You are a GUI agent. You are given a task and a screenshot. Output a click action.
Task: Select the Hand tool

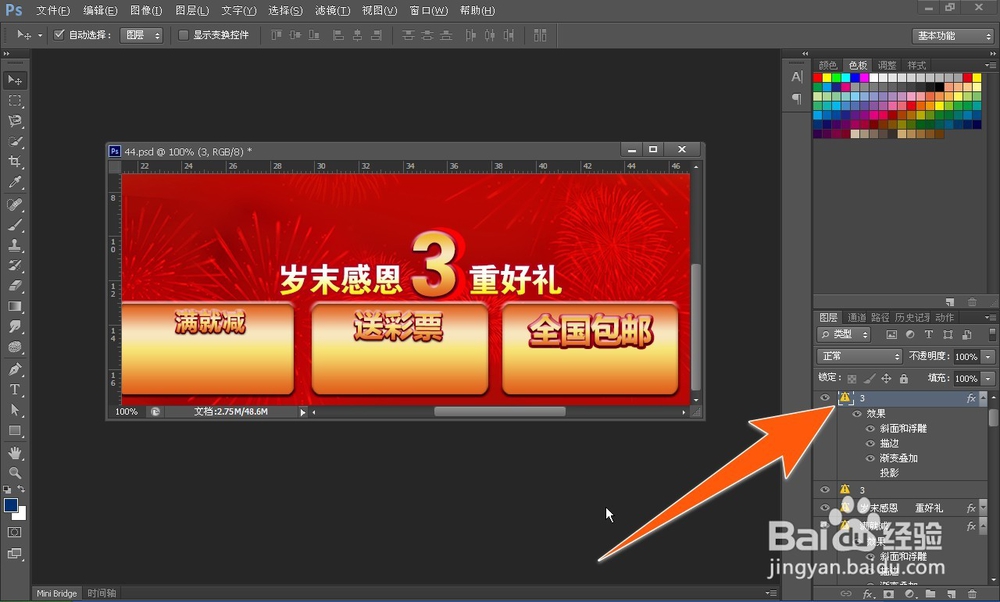coord(15,453)
